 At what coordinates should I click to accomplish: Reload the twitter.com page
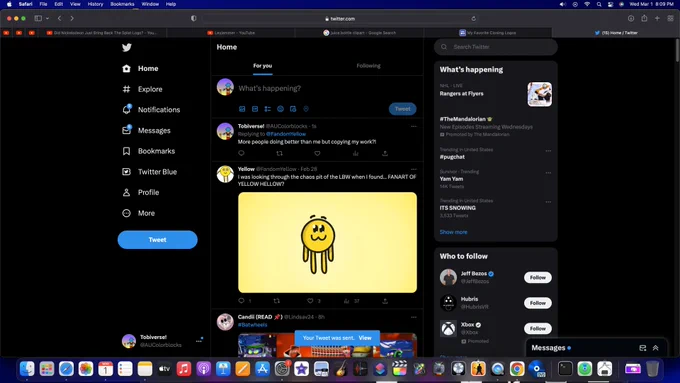pyautogui.click(x=474, y=19)
